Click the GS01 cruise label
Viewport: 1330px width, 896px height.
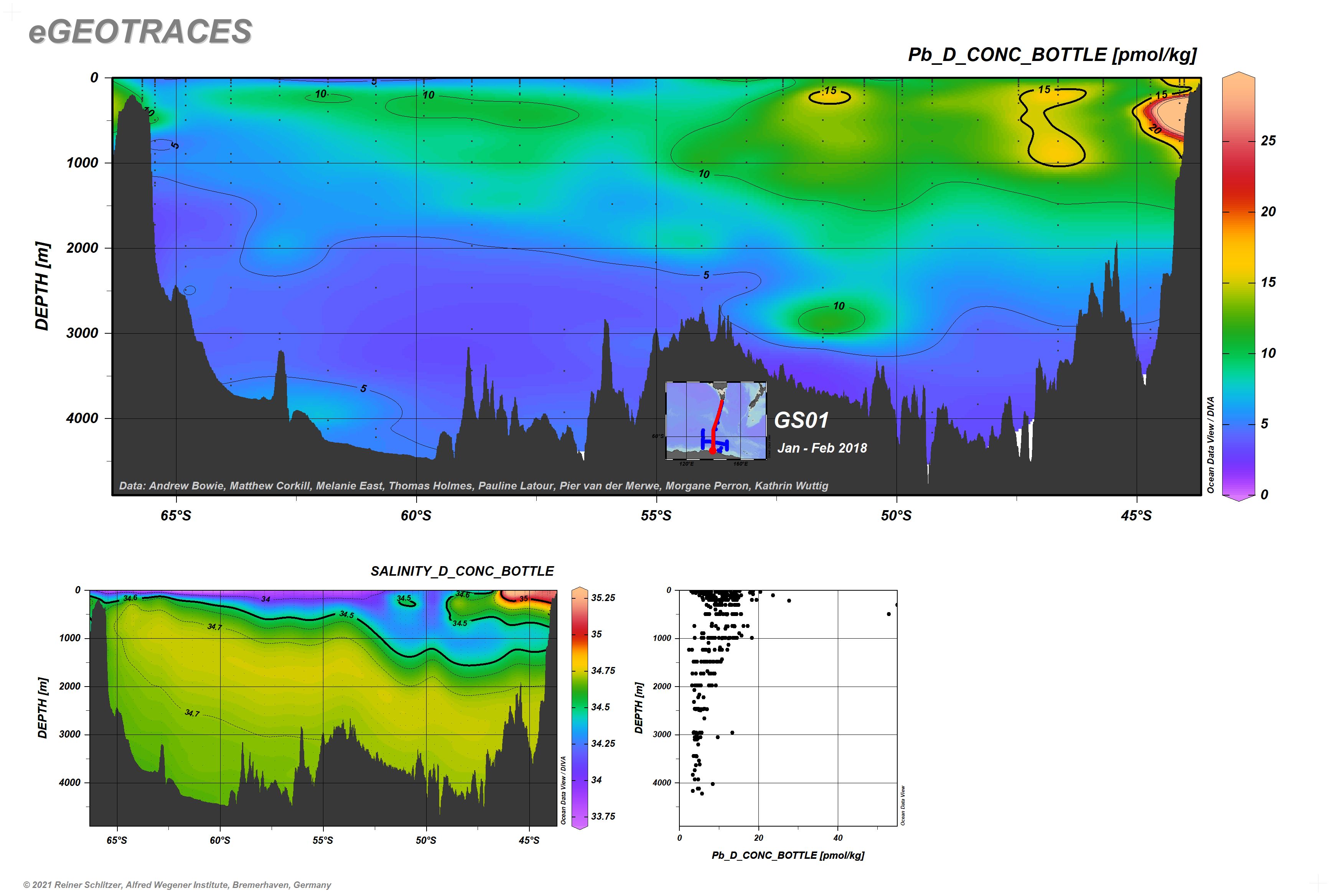coord(801,420)
